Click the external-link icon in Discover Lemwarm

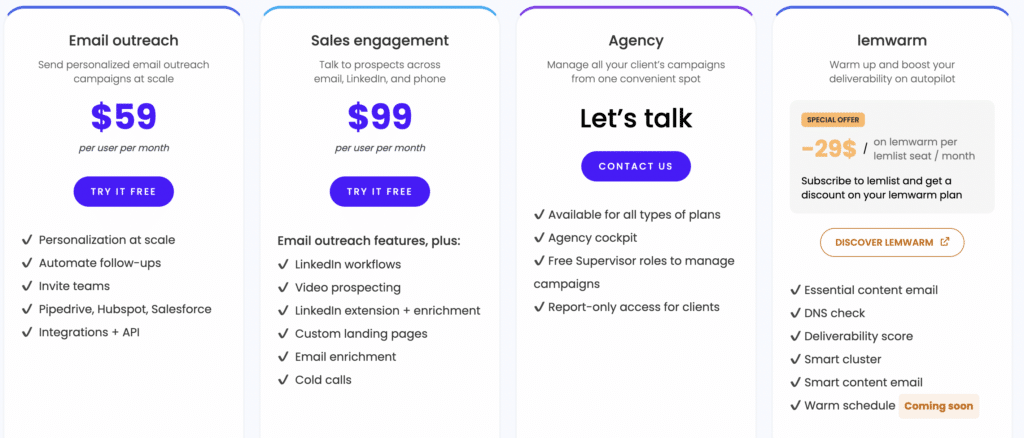944,242
